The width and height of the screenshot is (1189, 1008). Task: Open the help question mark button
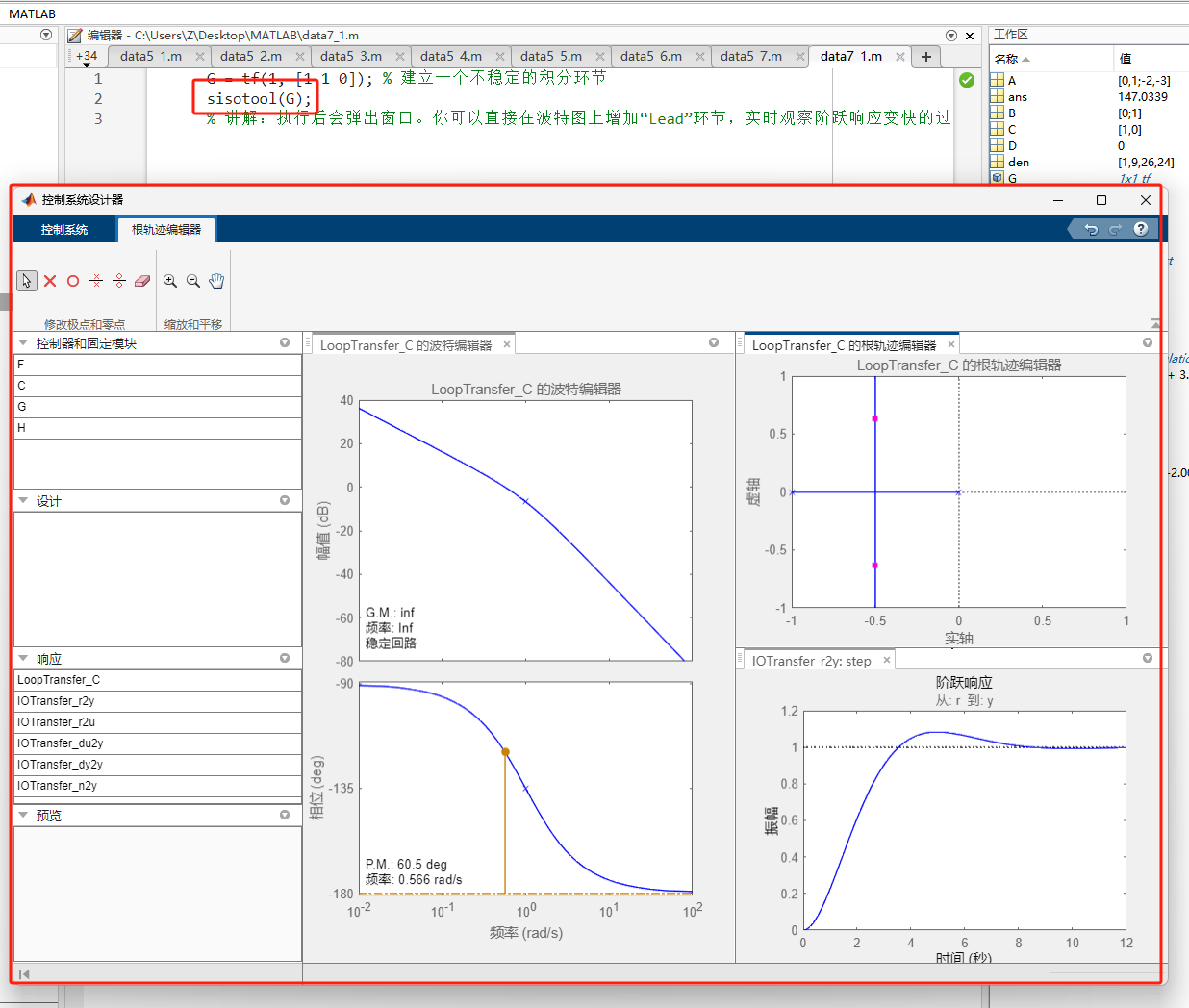click(x=1140, y=229)
